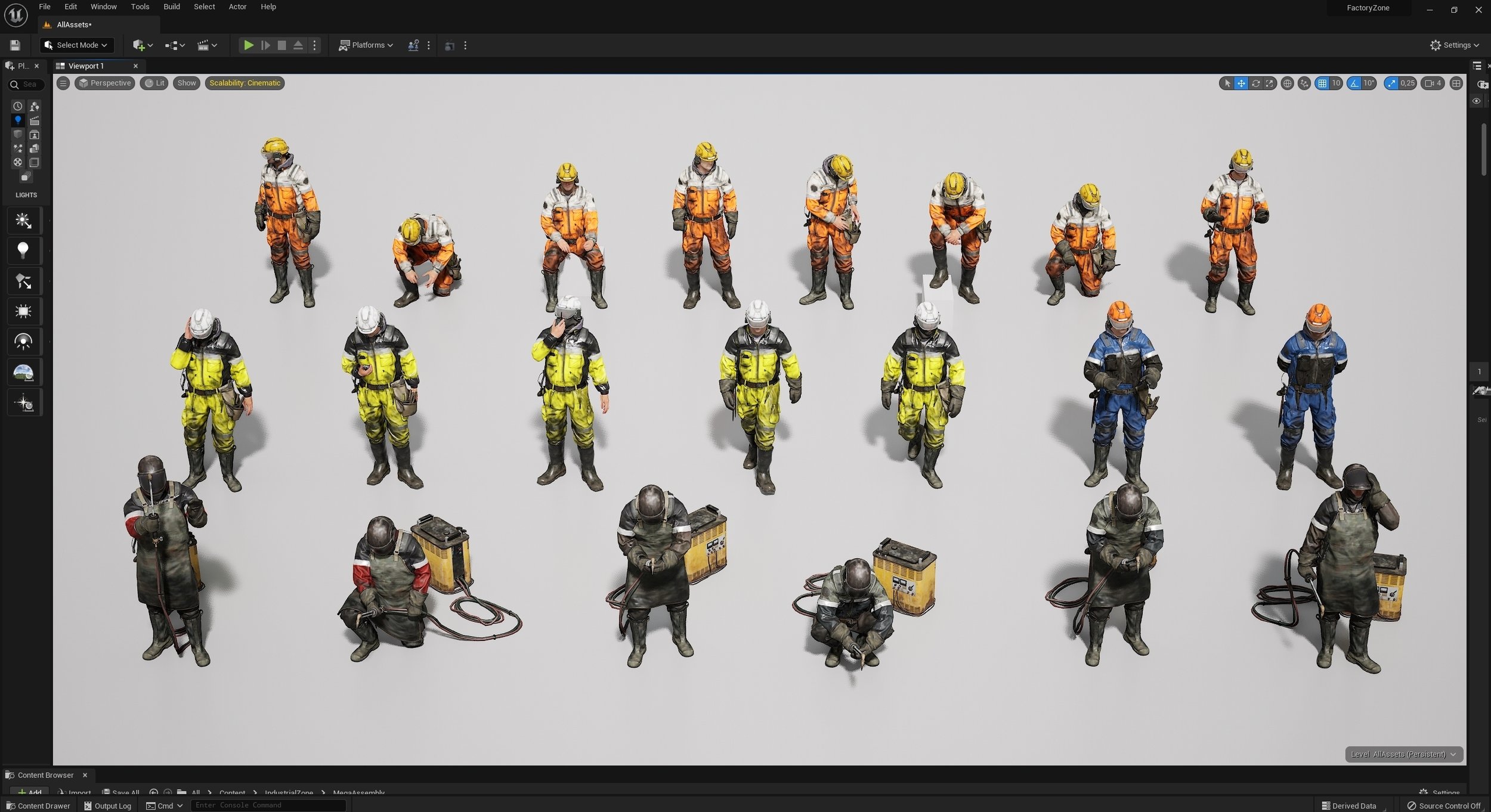Activate the translate move gizmo tool
The image size is (1491, 812).
[x=1241, y=83]
